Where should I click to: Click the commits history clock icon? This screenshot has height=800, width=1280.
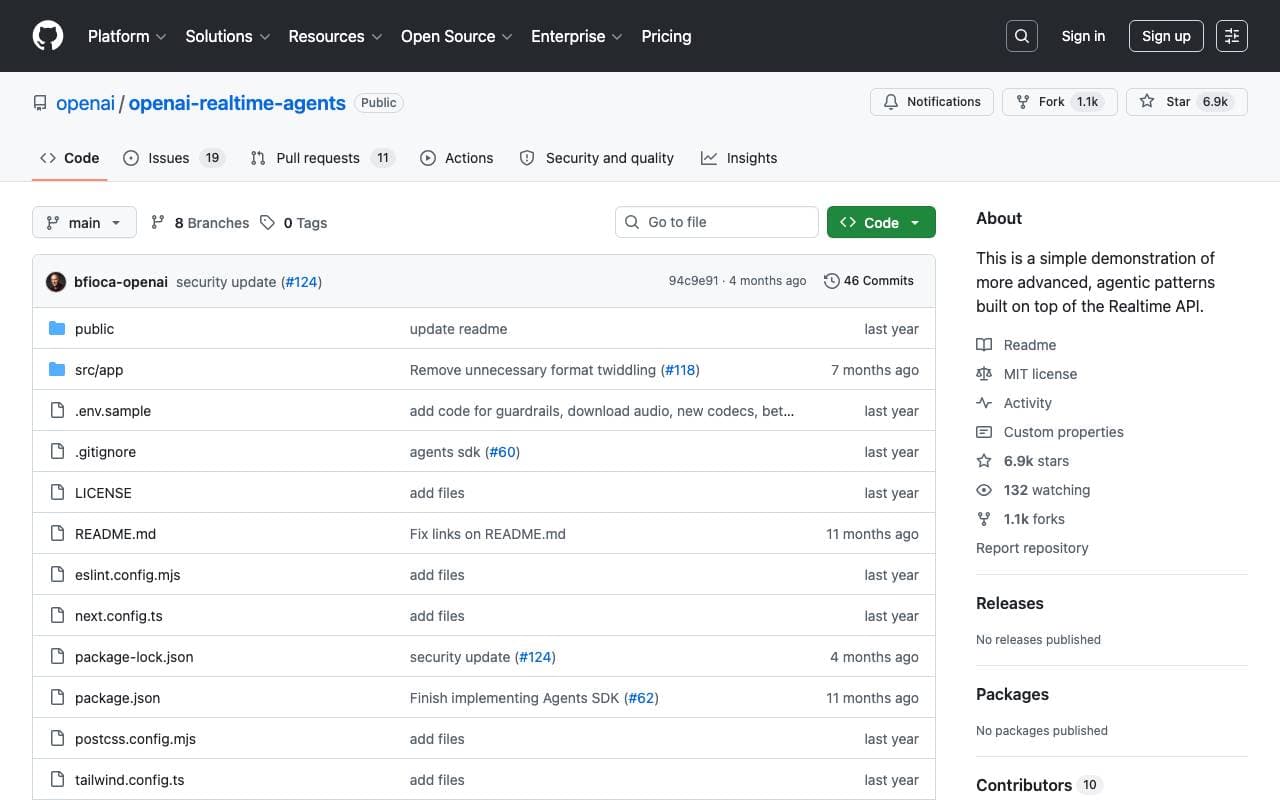pyautogui.click(x=831, y=281)
